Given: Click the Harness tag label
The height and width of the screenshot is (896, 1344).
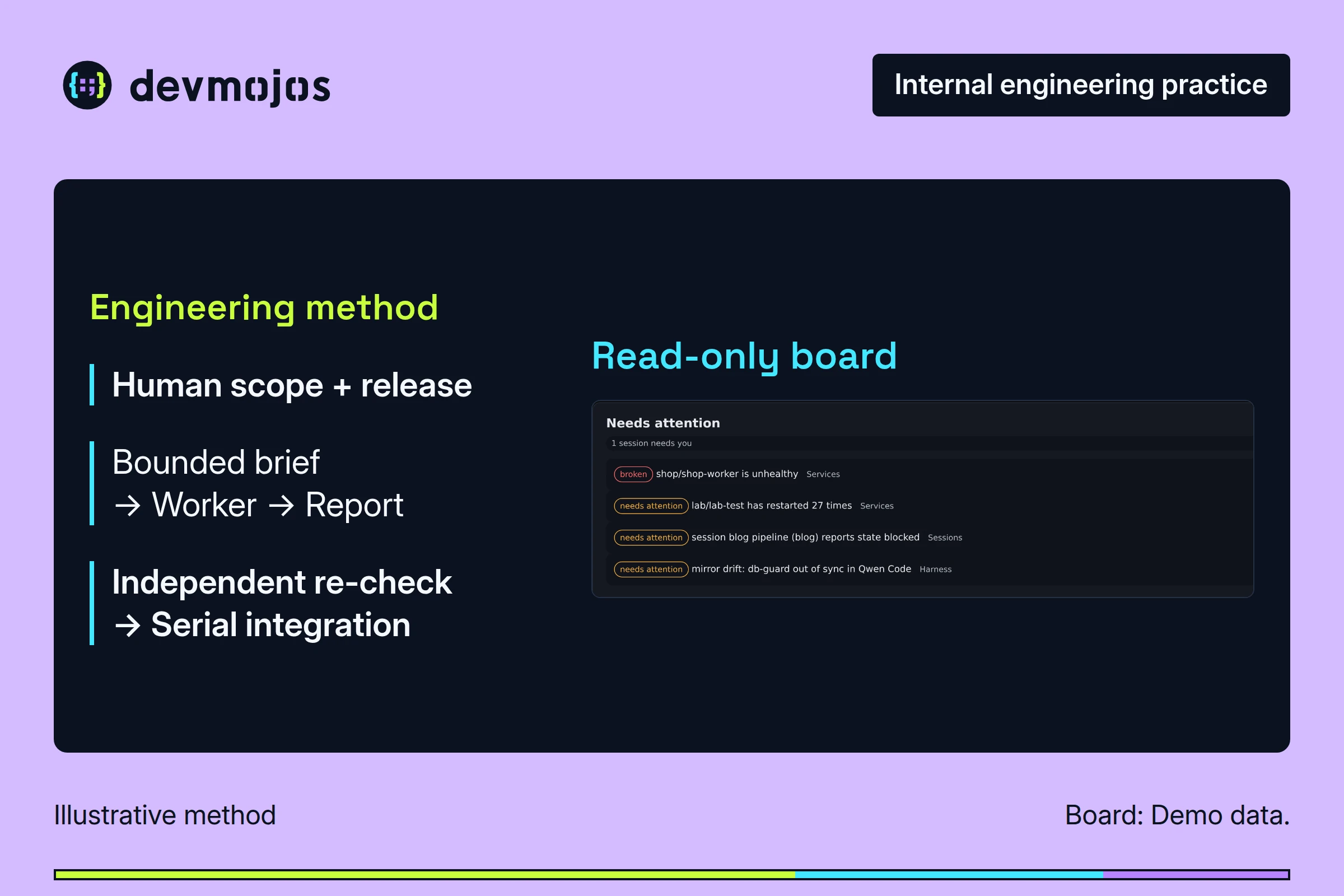Looking at the screenshot, I should coord(935,569).
